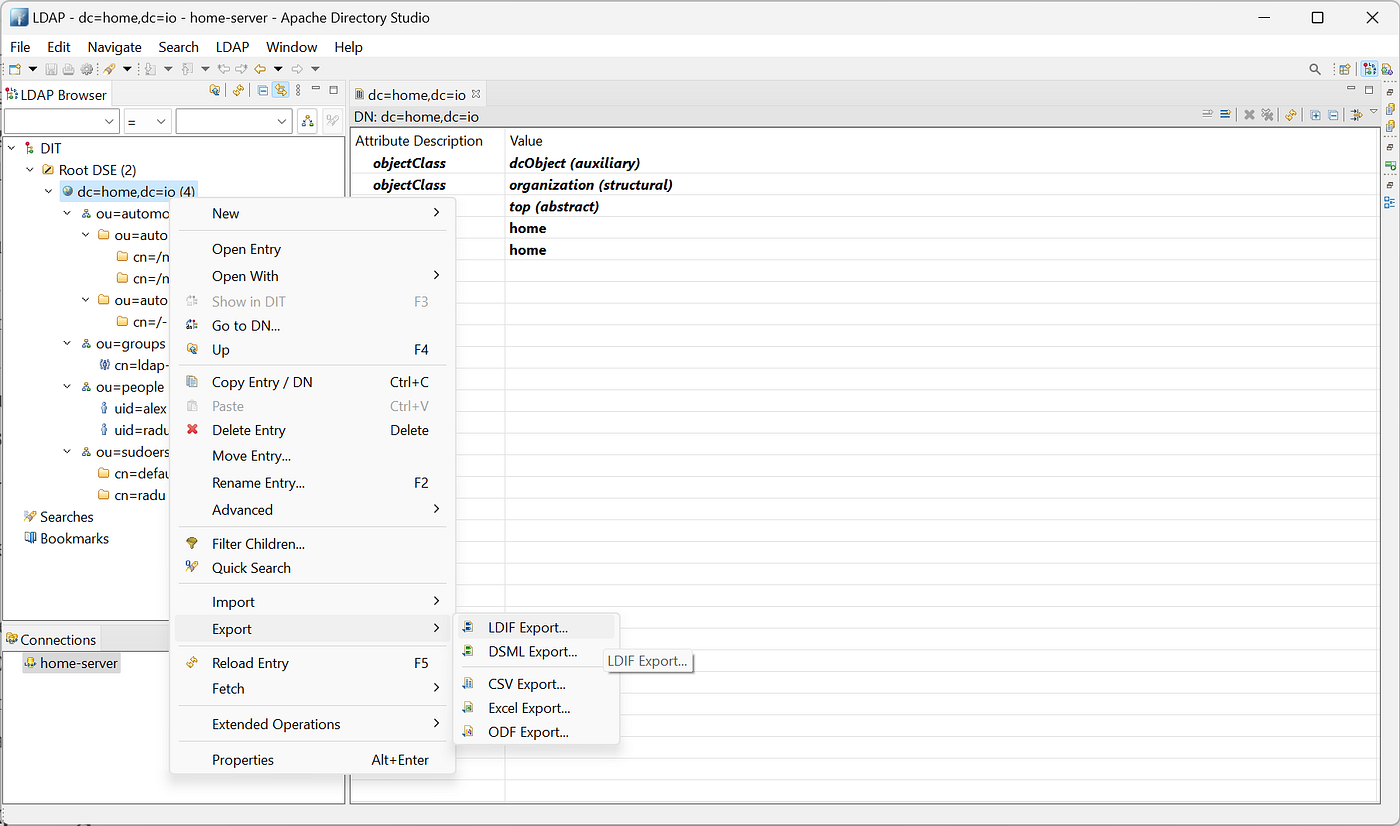Choose LDIF Export... from Export submenu
The height and width of the screenshot is (826, 1400).
[536, 628]
